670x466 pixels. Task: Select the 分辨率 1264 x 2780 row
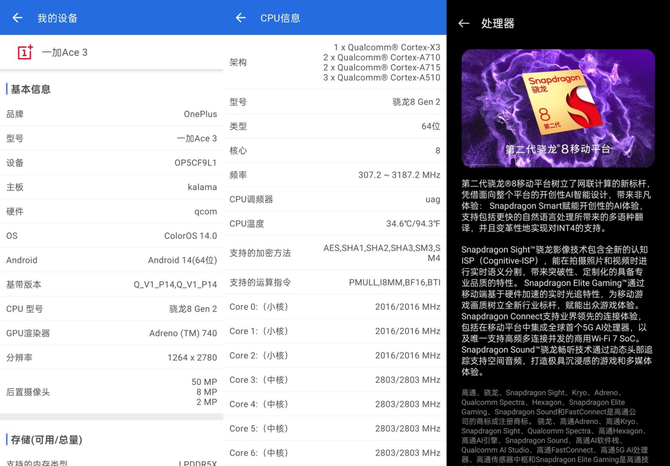(x=112, y=358)
